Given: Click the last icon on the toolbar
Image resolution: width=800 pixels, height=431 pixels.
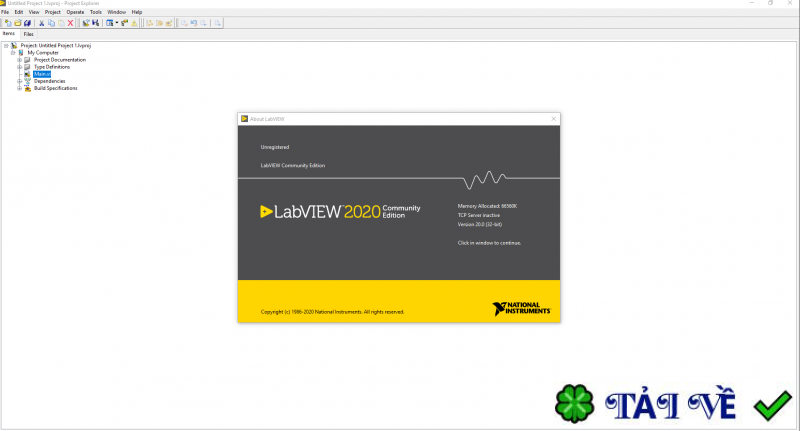Looking at the screenshot, I should pyautogui.click(x=217, y=23).
